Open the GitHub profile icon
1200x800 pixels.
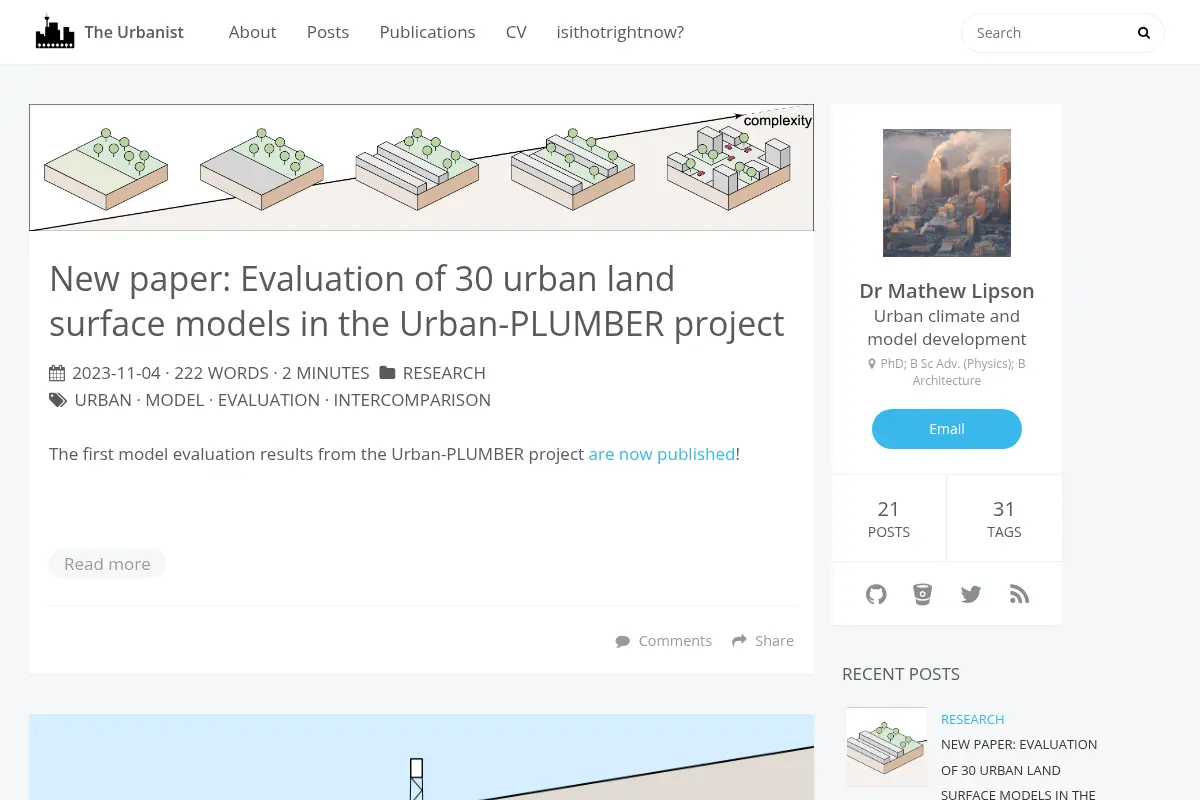[x=876, y=594]
